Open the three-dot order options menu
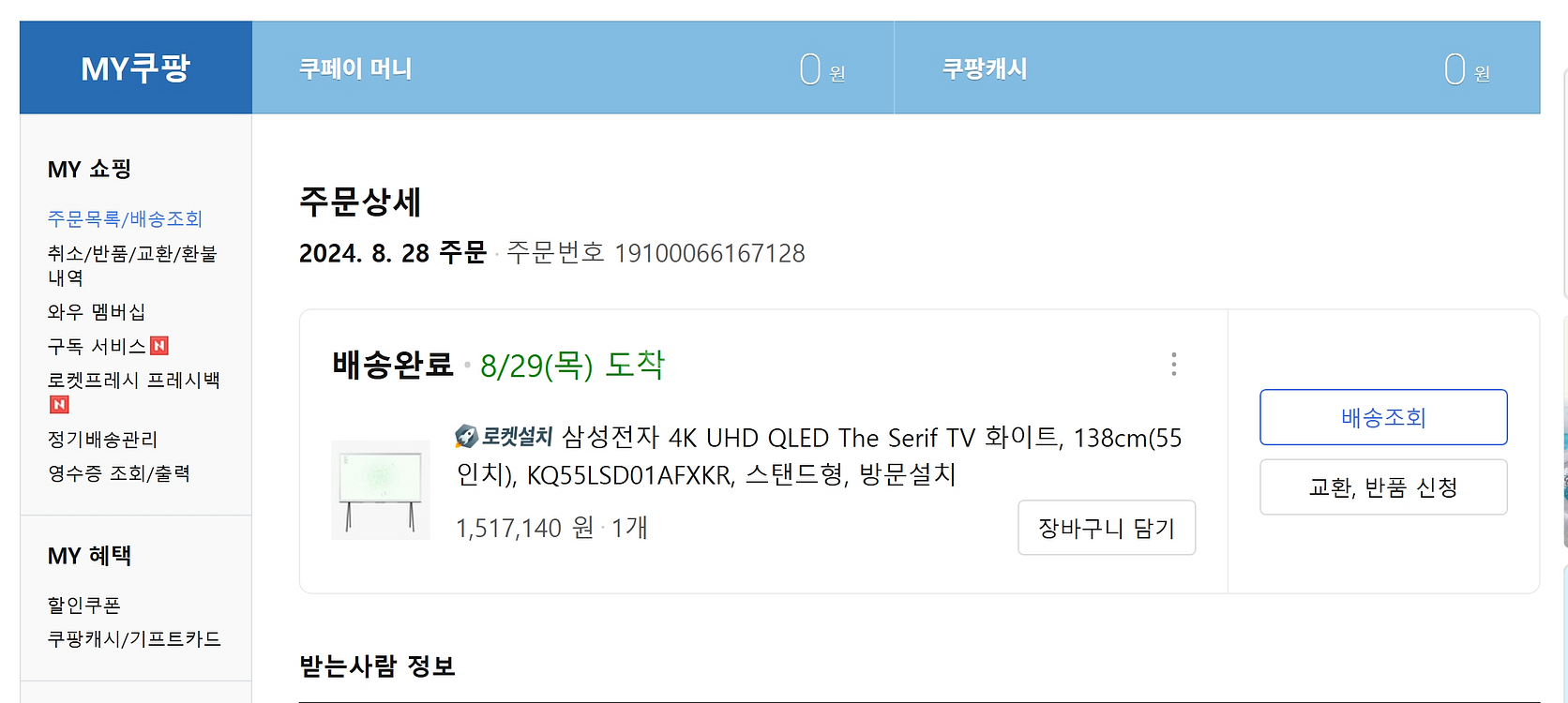The width and height of the screenshot is (1568, 703). click(1173, 365)
